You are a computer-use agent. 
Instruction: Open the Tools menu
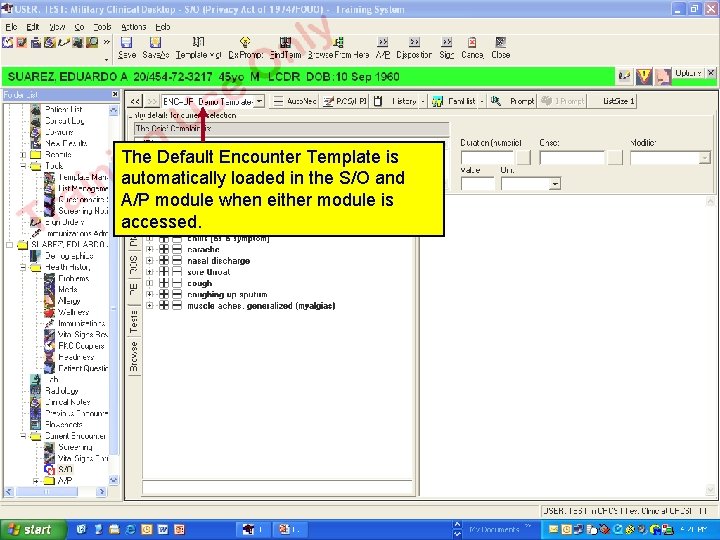pyautogui.click(x=102, y=27)
